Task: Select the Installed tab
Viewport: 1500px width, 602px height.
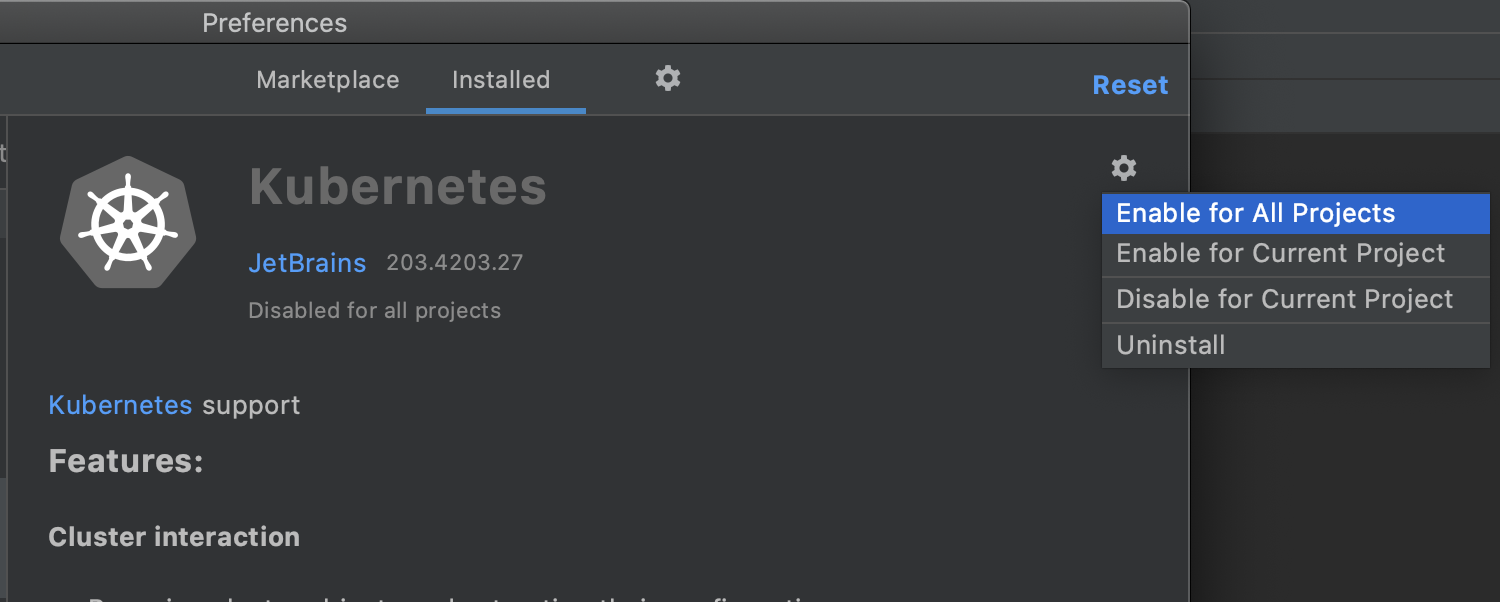Action: [x=501, y=80]
